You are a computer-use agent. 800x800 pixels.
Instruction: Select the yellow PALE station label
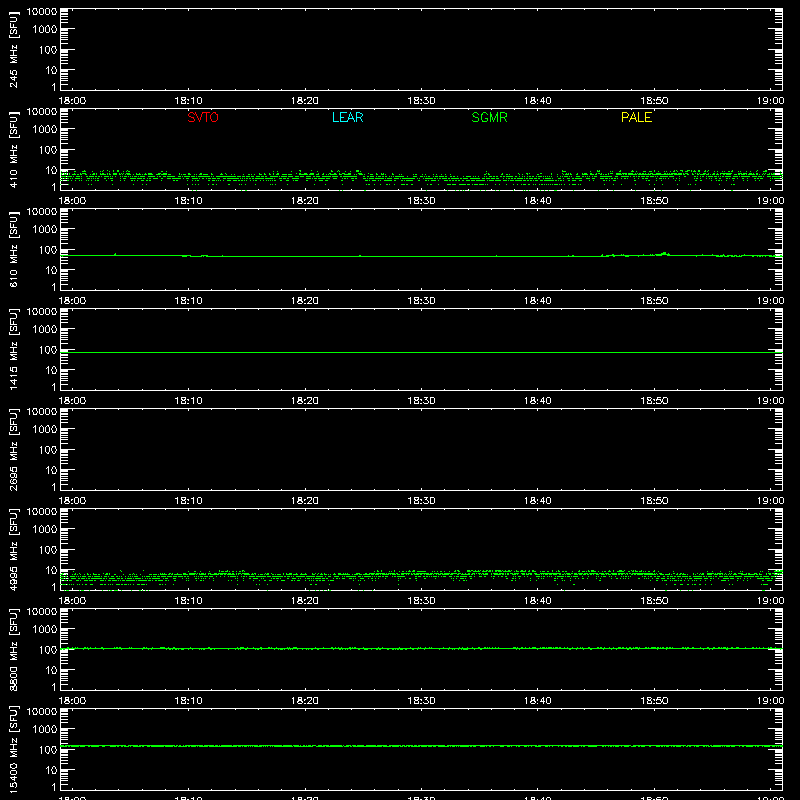coord(636,117)
